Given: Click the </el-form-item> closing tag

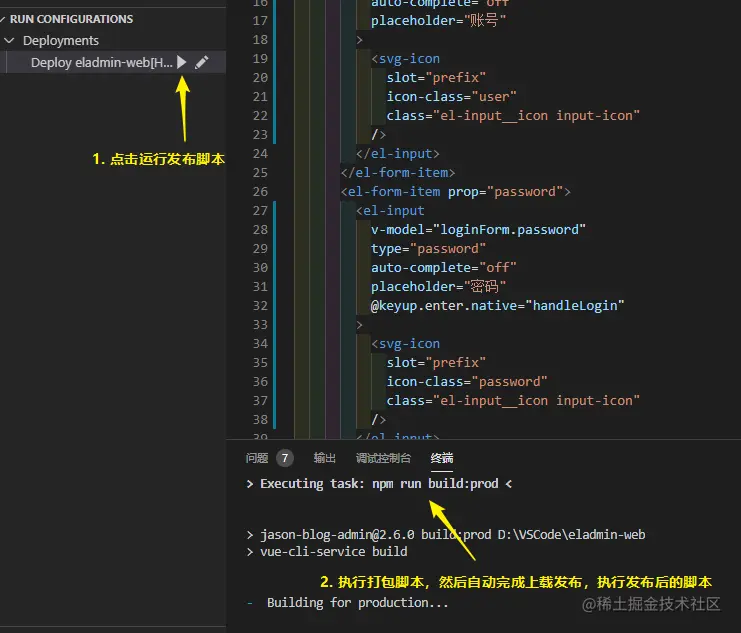Looking at the screenshot, I should click(398, 173).
